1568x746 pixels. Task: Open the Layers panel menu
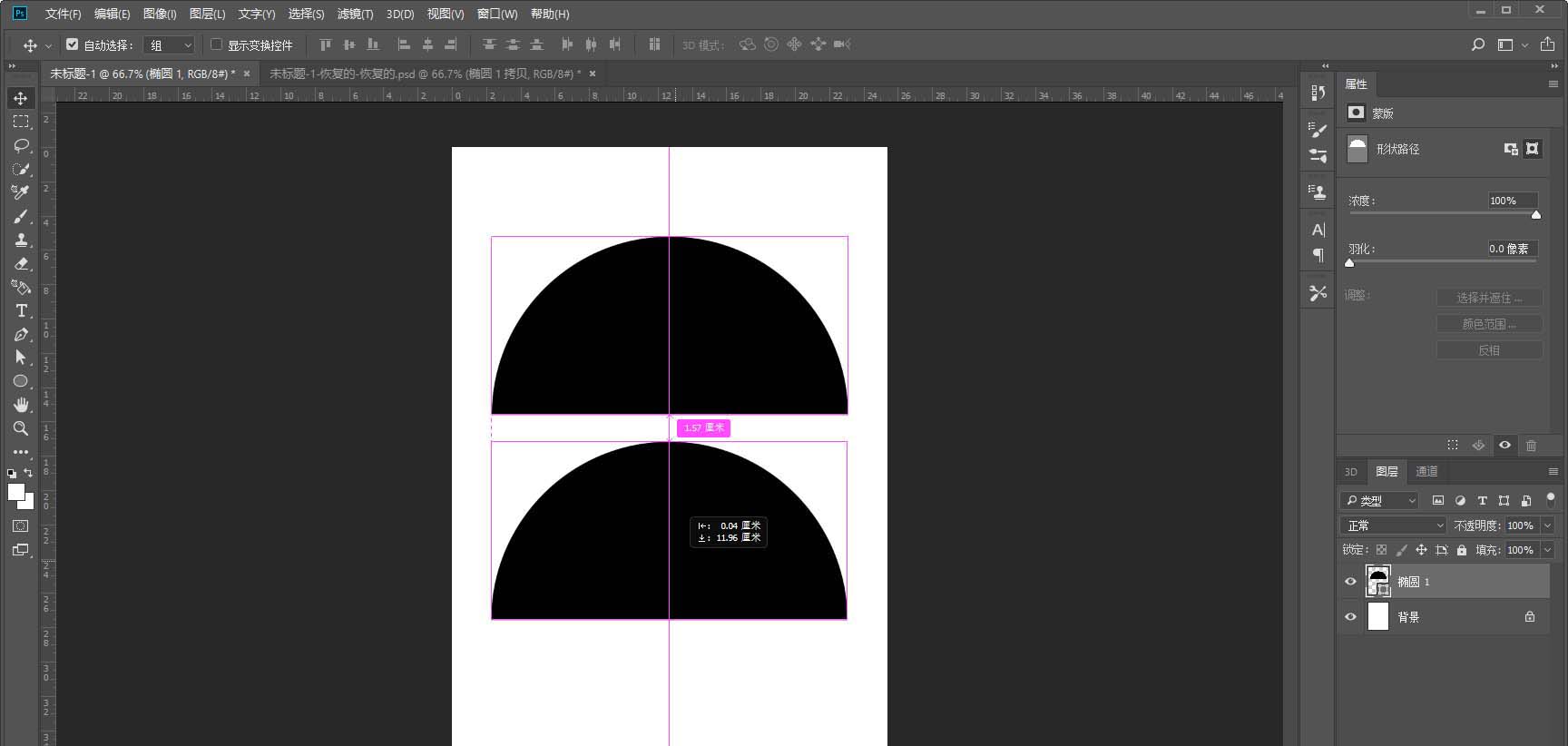[1553, 471]
